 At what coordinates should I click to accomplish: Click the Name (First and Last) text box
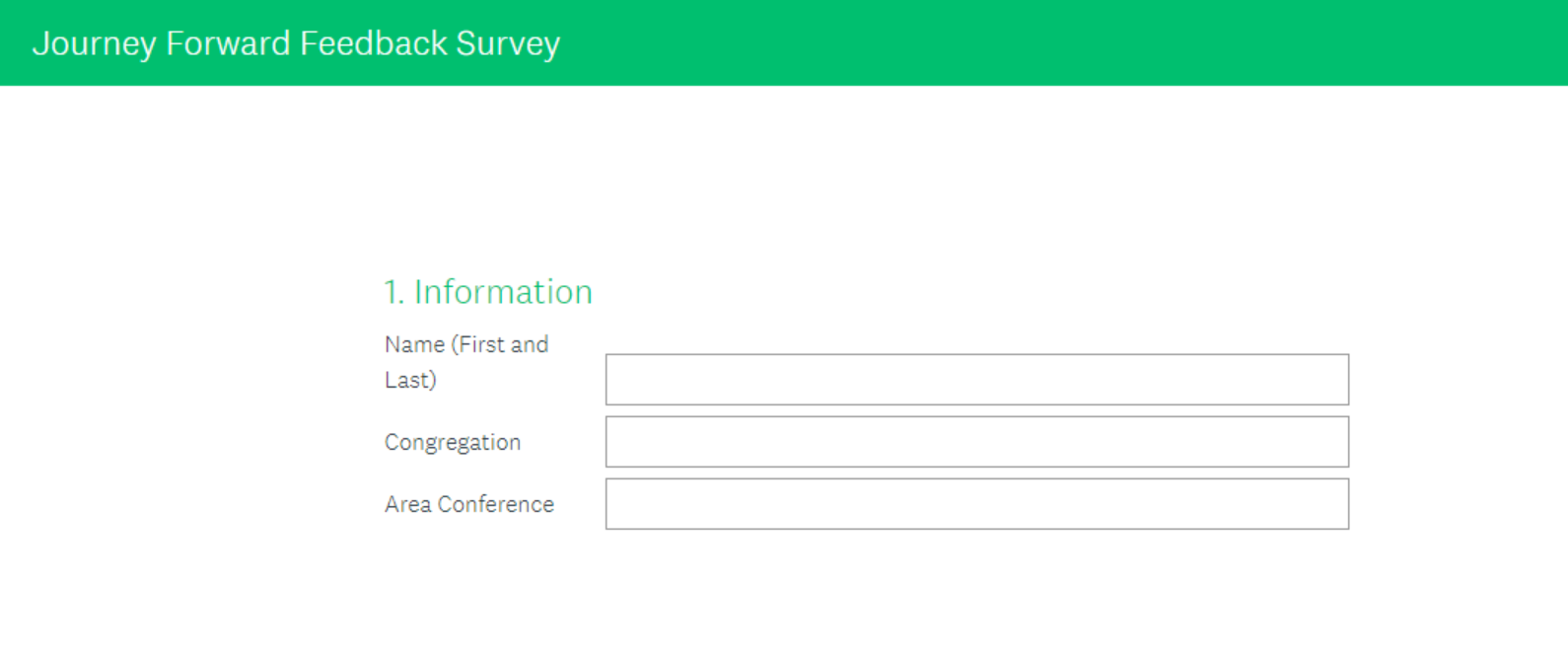tap(976, 380)
